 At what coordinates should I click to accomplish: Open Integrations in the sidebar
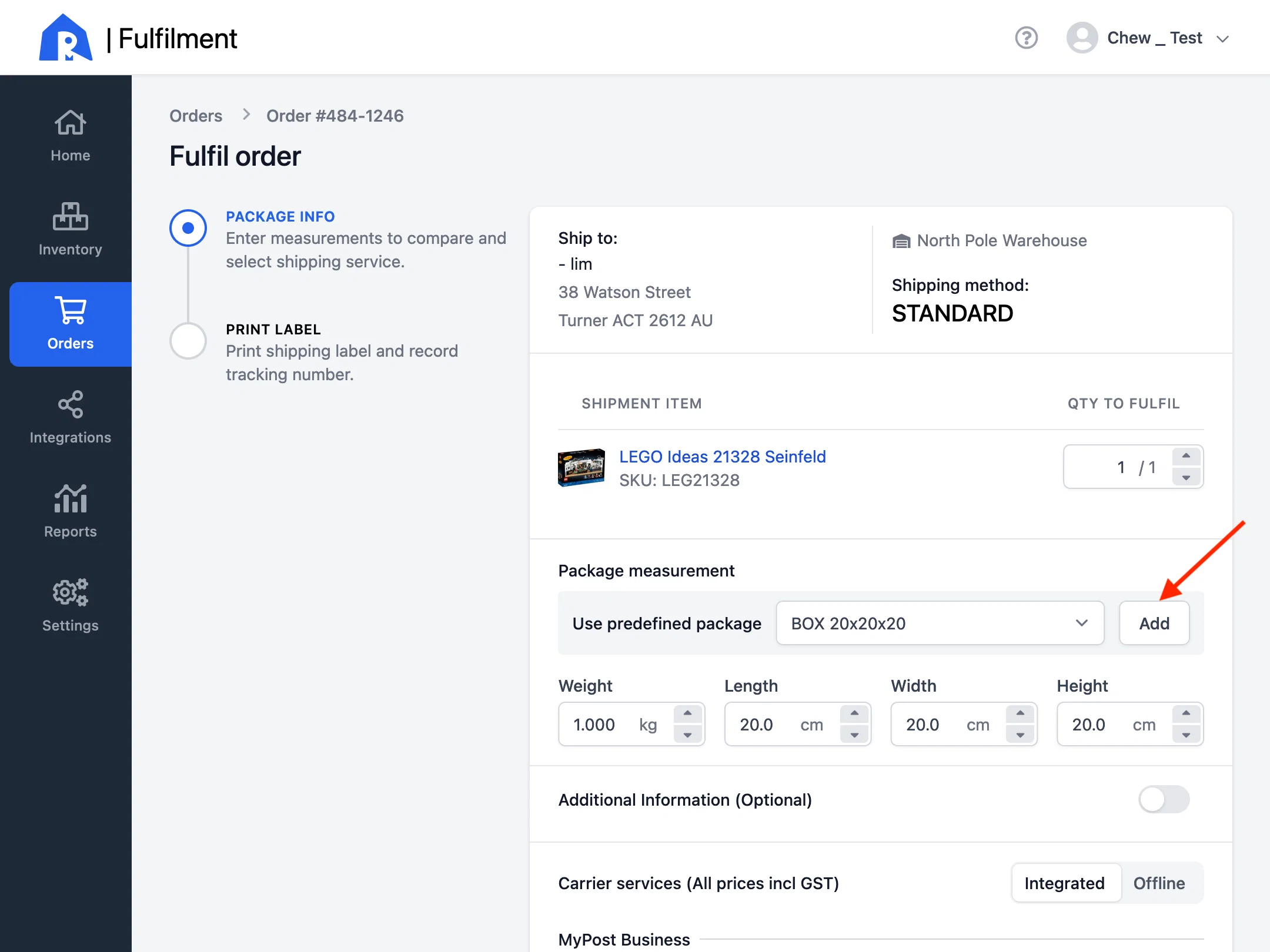point(71,418)
